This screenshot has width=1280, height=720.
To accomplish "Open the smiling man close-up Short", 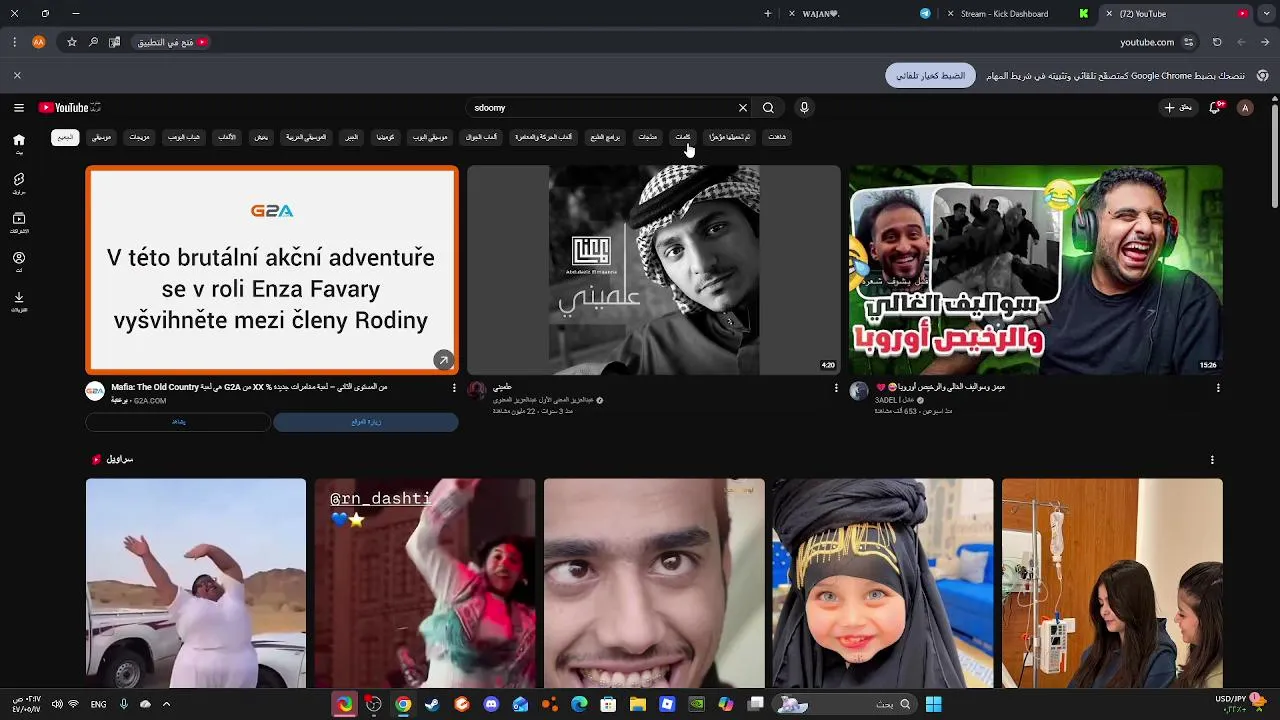I will point(654,583).
